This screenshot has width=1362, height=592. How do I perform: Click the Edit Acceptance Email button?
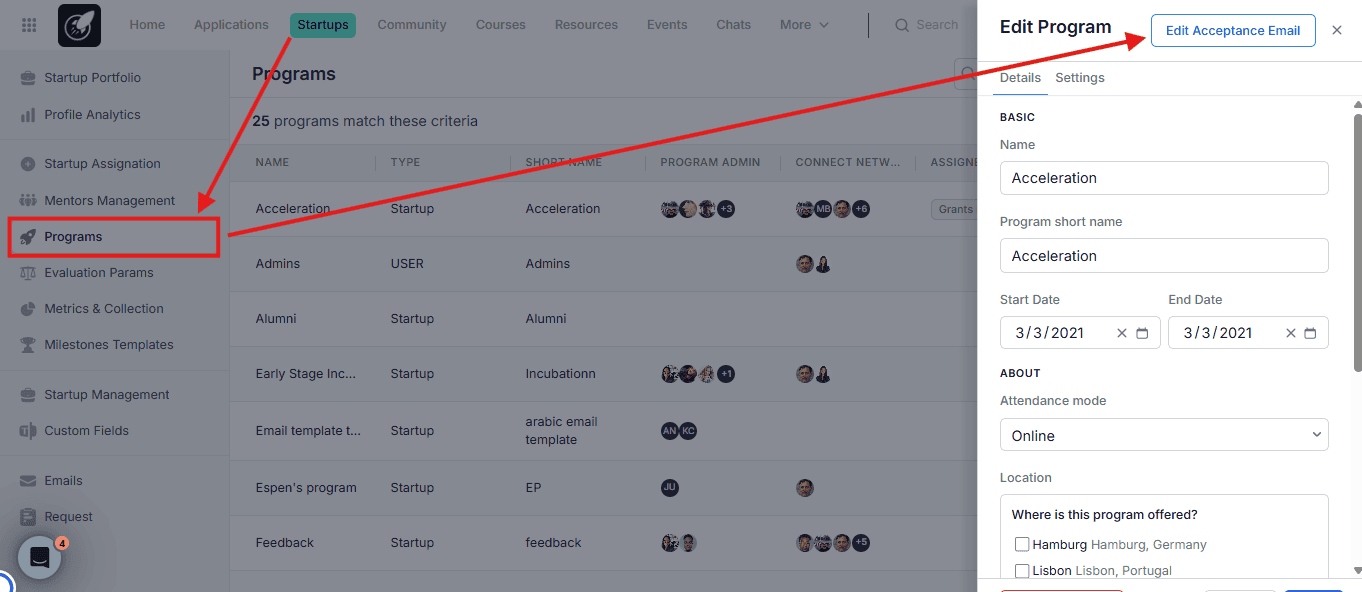[x=1233, y=30]
